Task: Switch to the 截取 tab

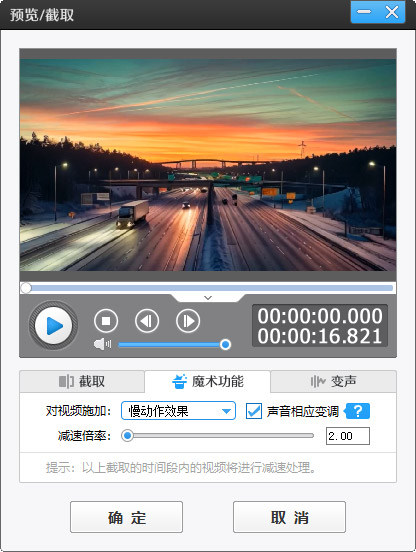Action: click(x=82, y=381)
